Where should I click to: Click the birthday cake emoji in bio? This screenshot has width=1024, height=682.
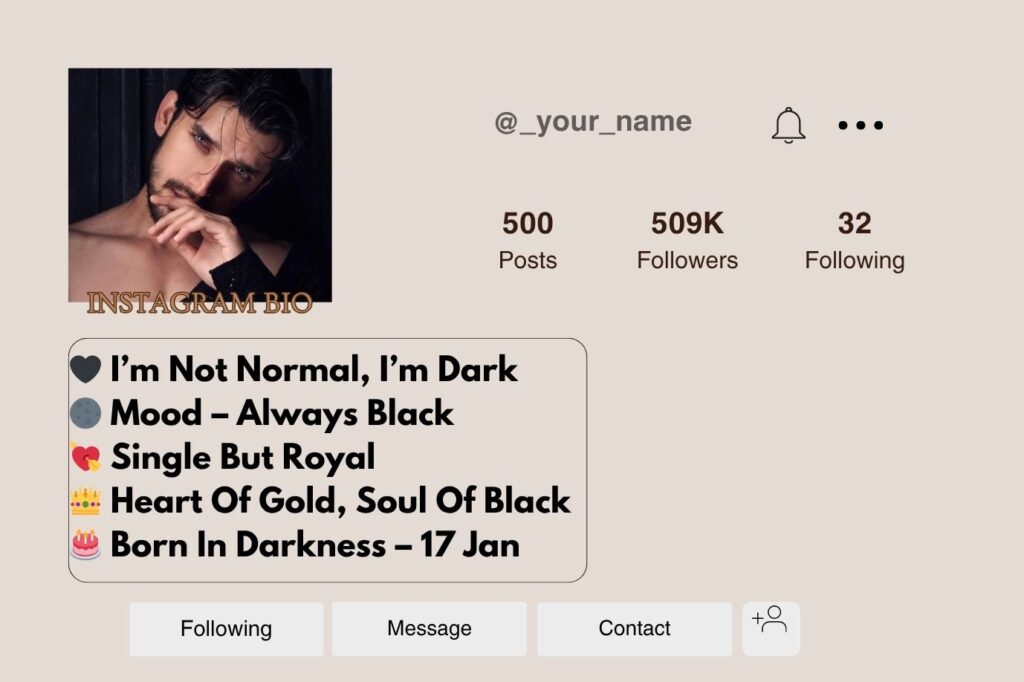[x=86, y=544]
